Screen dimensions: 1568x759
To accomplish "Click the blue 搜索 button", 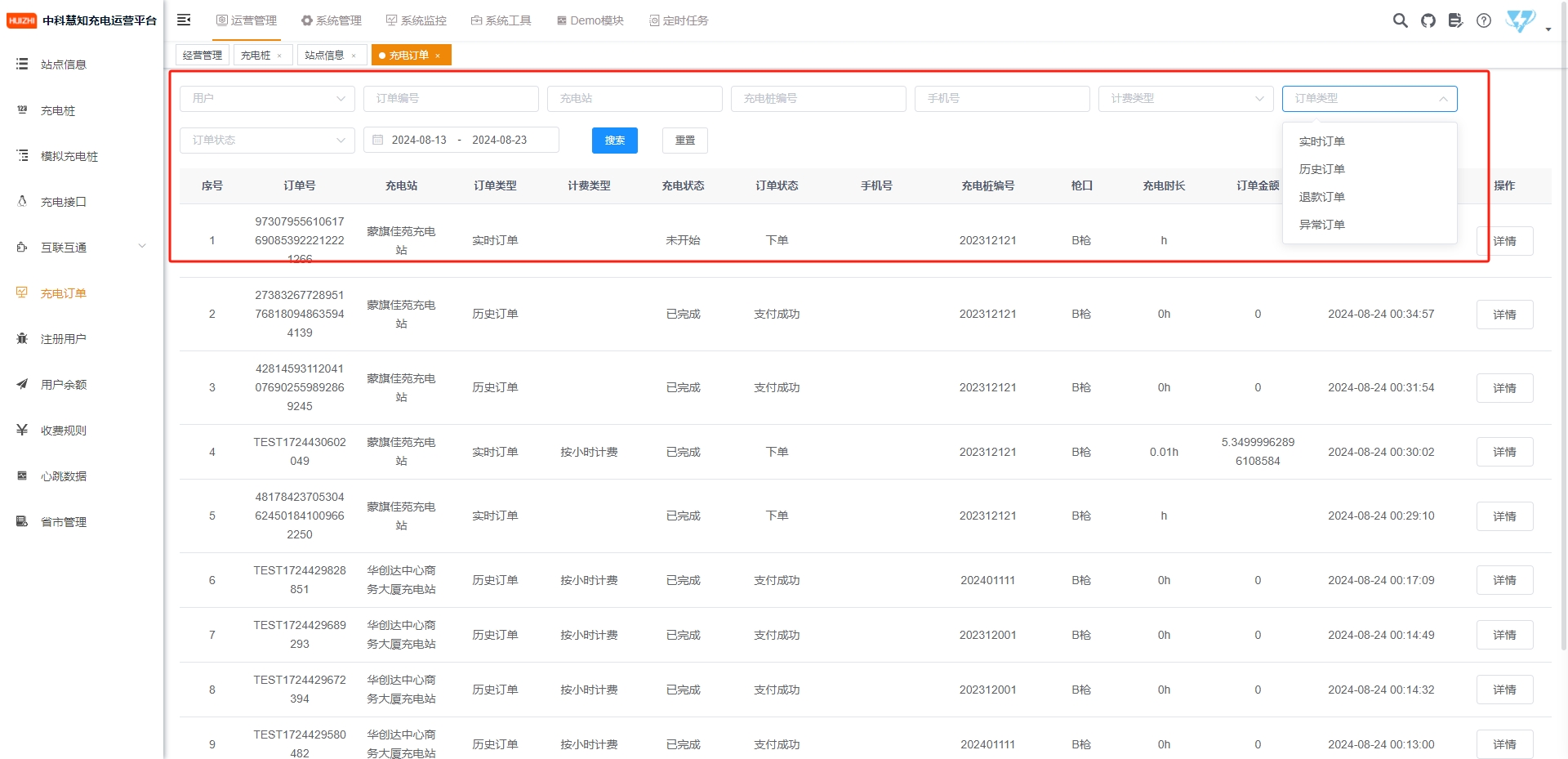I will click(x=614, y=141).
